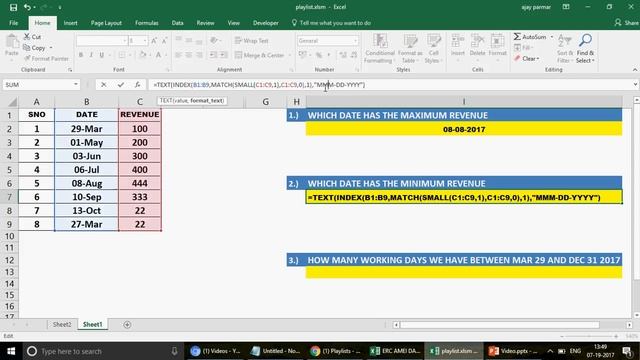Open Untitled Notepad from taskbar
640x360 pixels.
276,351
